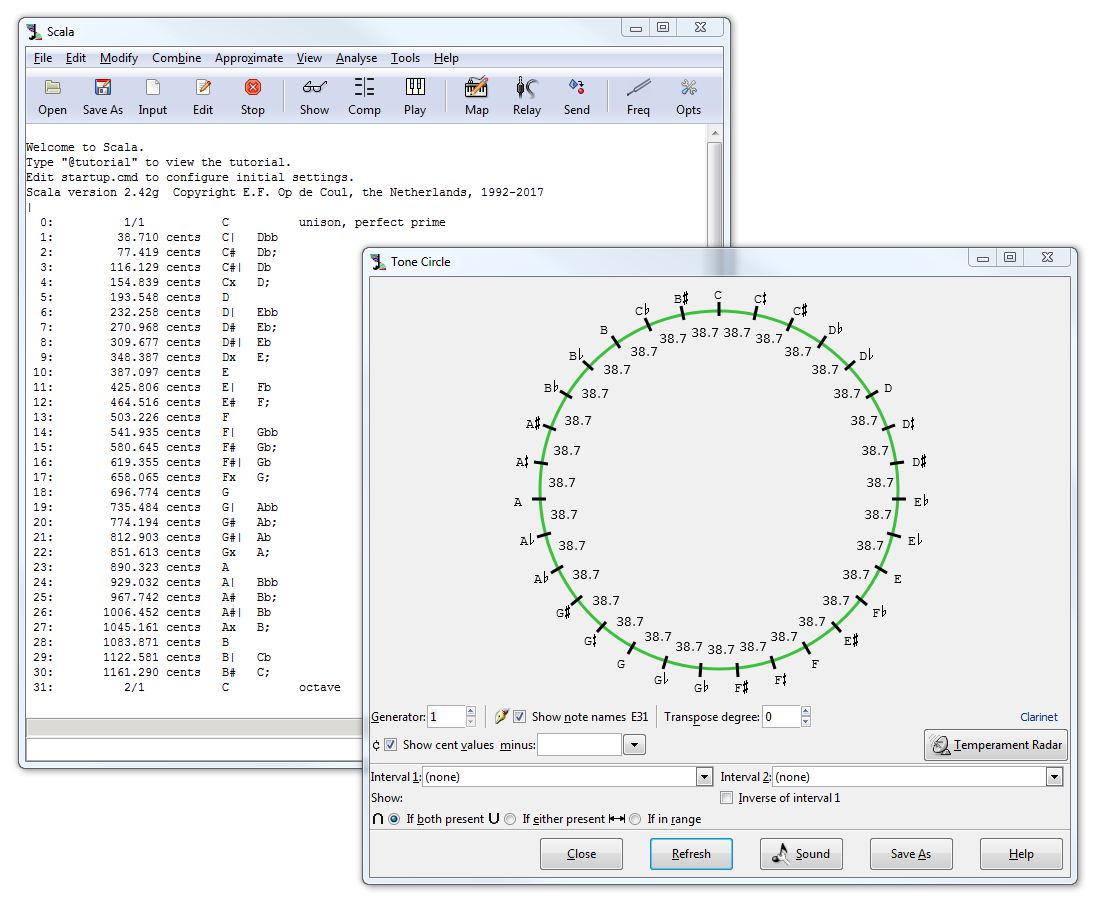Open the Analyse menu
Image resolution: width=1095 pixels, height=903 pixels.
356,58
